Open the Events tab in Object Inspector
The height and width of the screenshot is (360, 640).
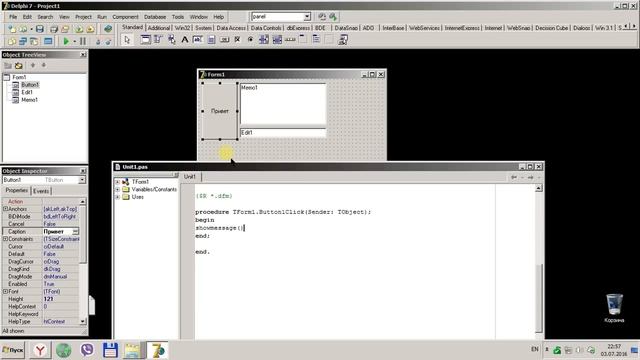pos(41,191)
